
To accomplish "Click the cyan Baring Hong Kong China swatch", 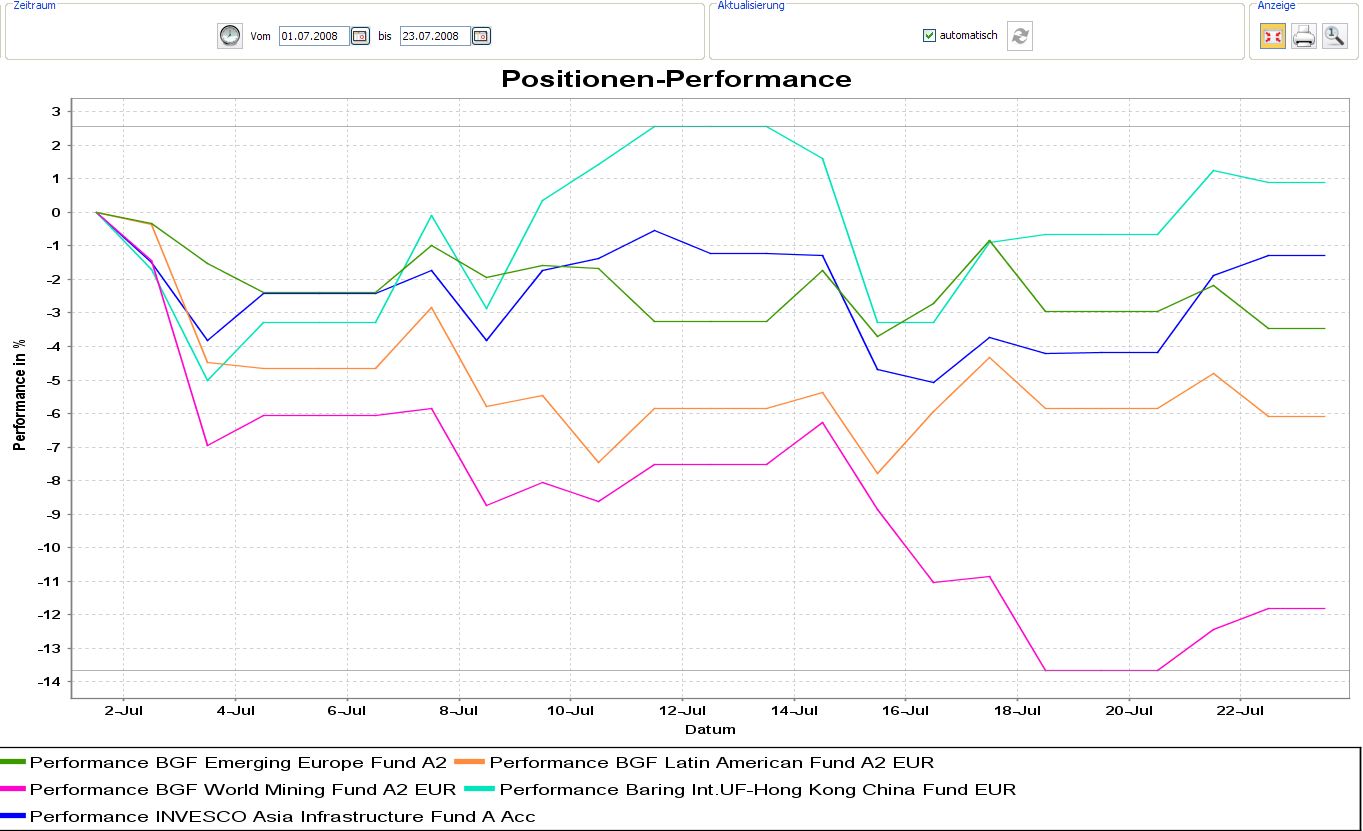I will tap(480, 790).
